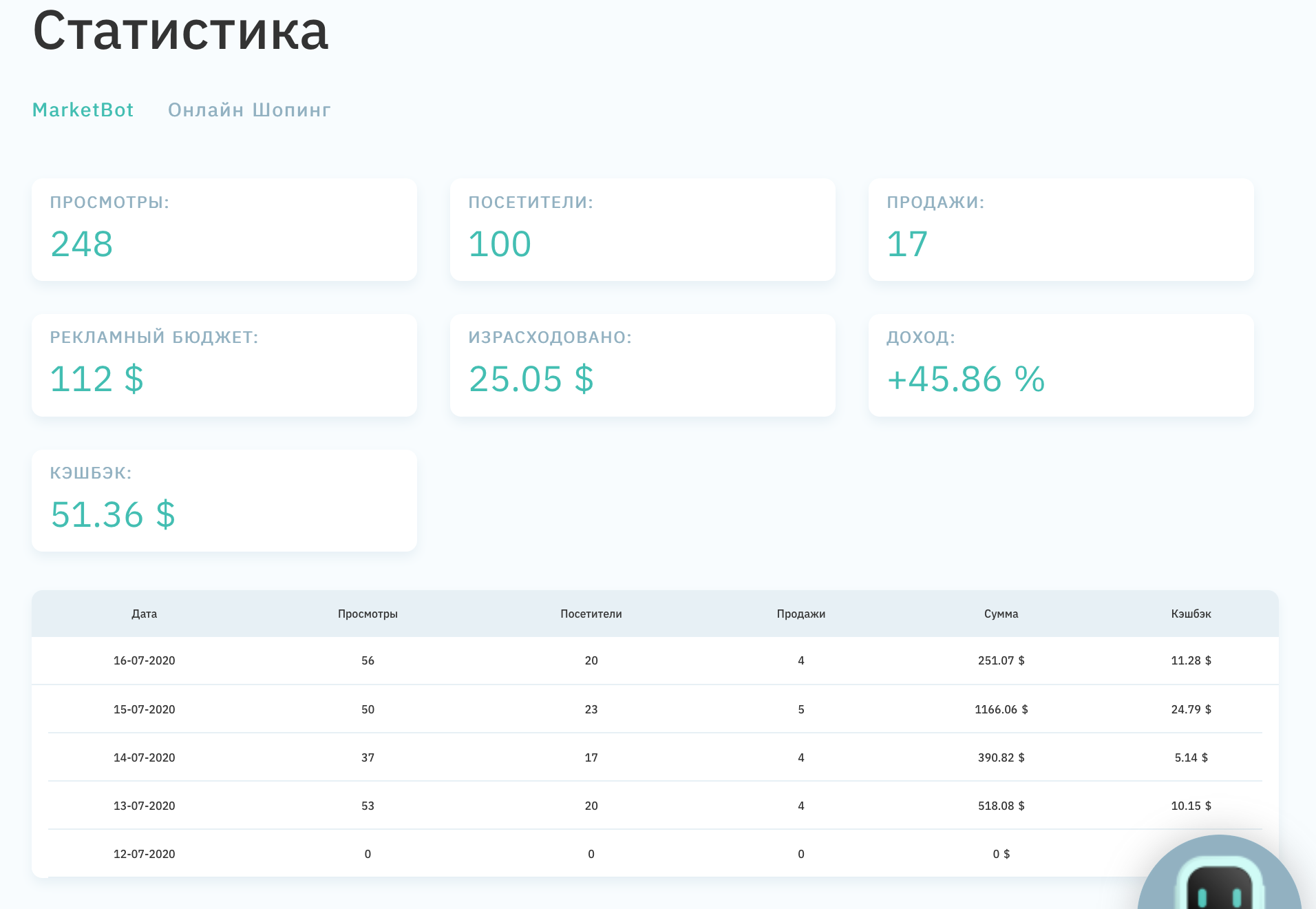Switch to the Онлайн Шопинг tab
The width and height of the screenshot is (1316, 909).
(249, 110)
